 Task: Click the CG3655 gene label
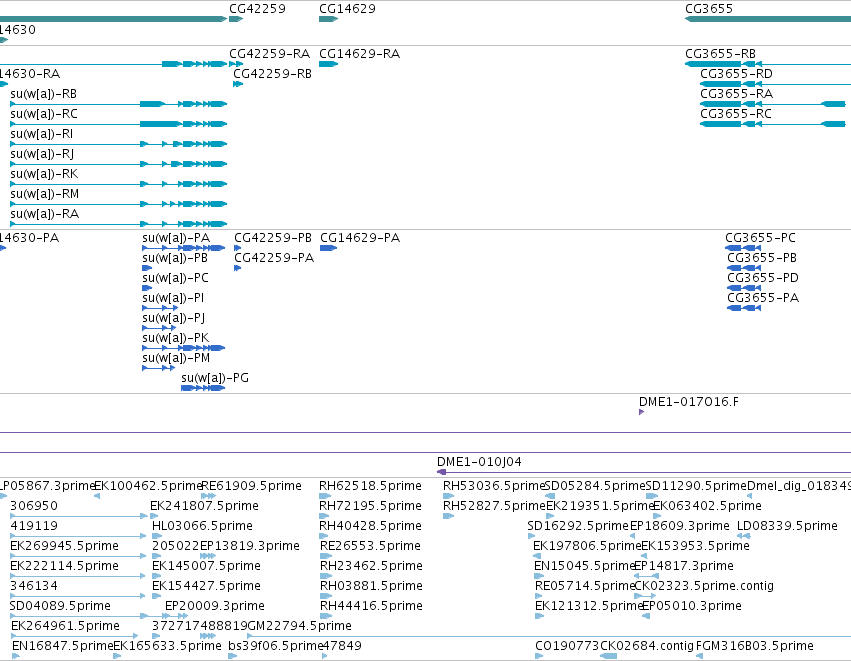point(709,9)
